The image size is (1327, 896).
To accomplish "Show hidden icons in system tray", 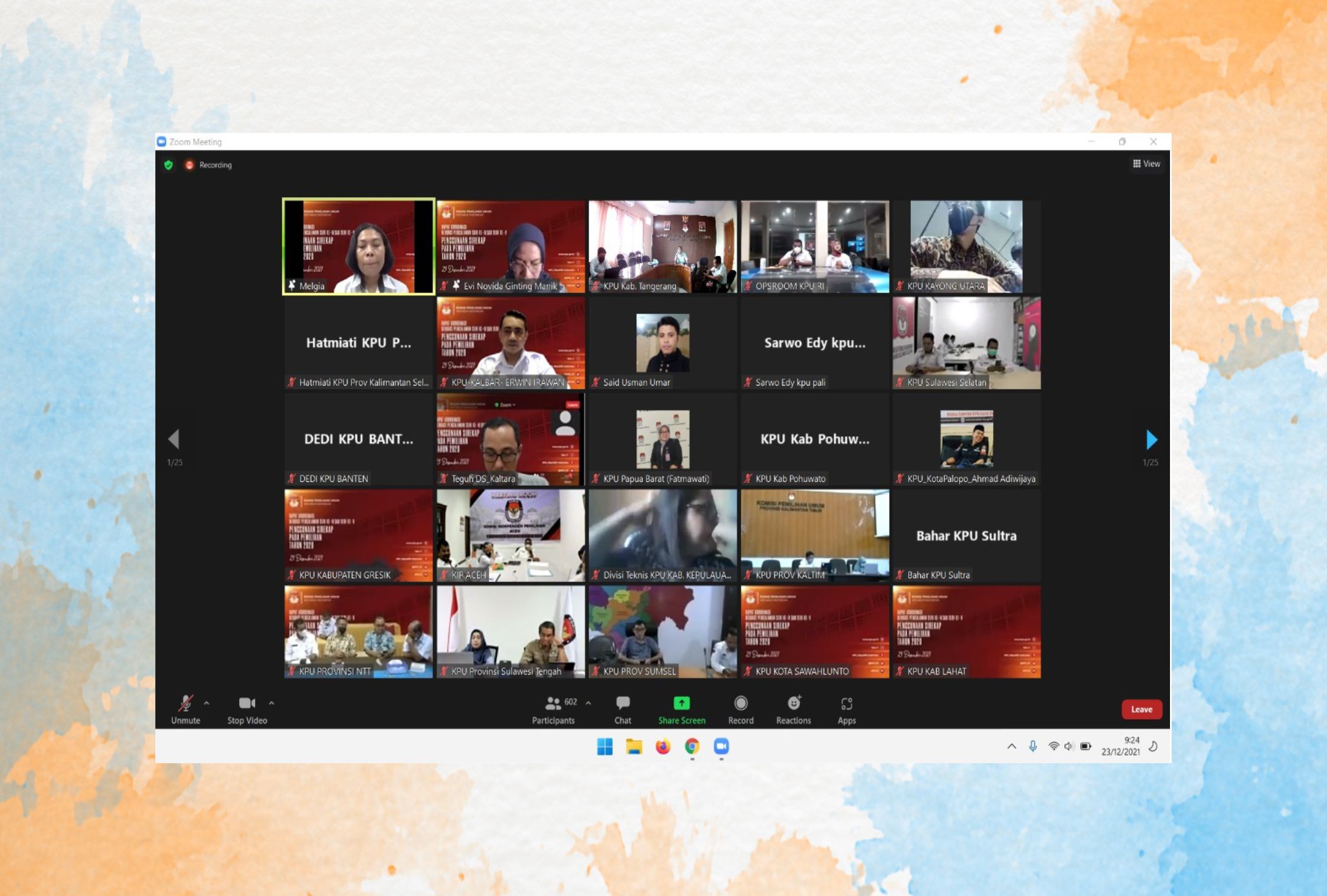I will point(1011,747).
